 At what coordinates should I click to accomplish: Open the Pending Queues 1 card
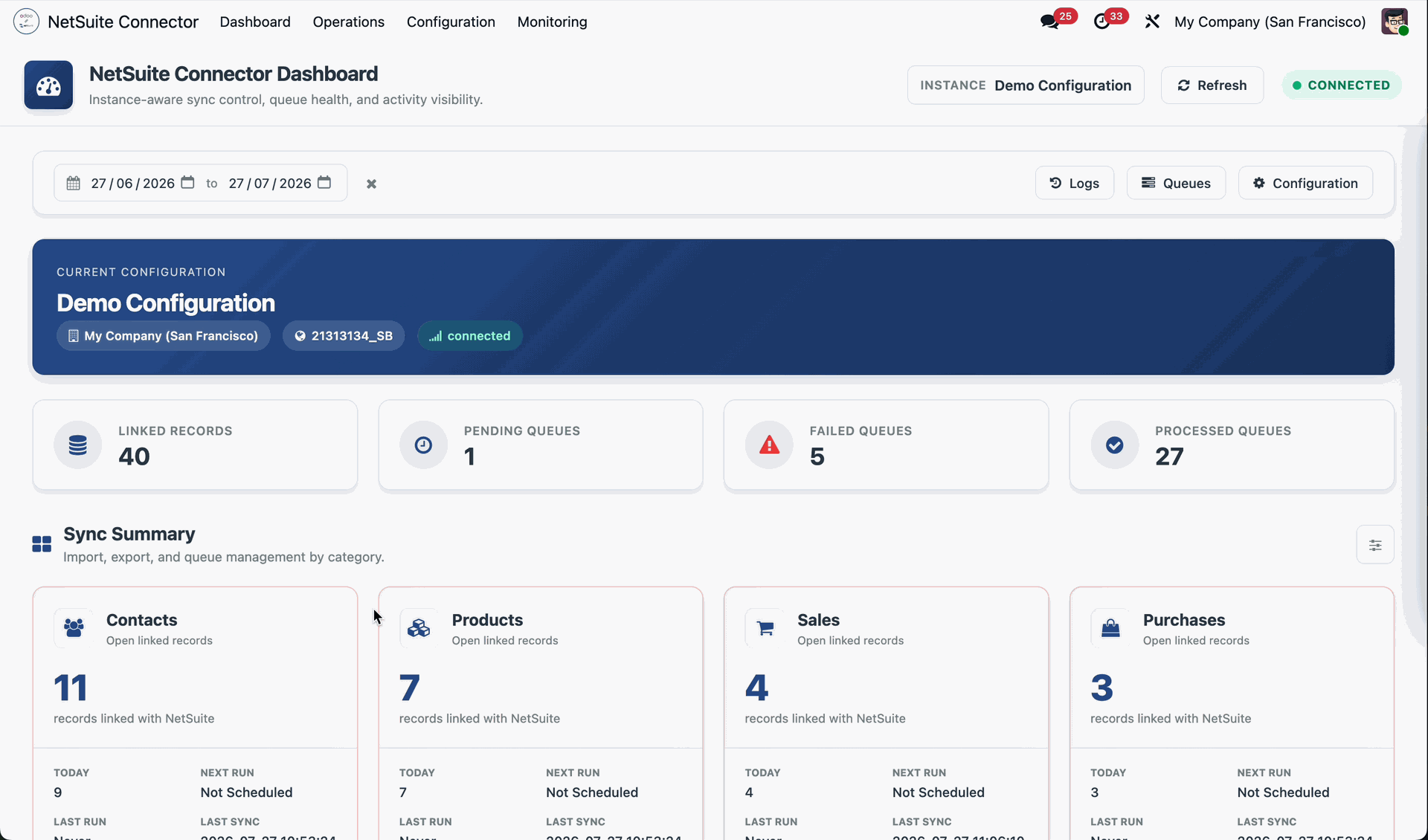click(541, 445)
